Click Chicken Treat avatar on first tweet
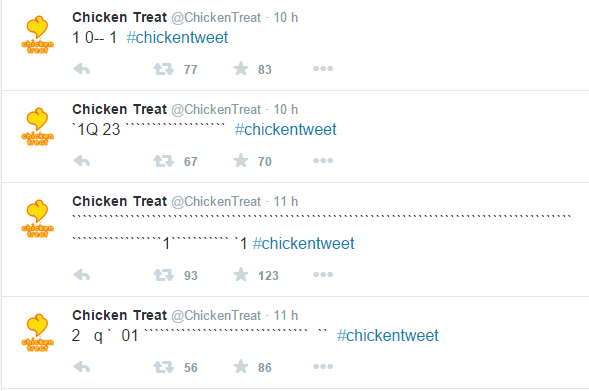The height and width of the screenshot is (391, 589). 37,35
